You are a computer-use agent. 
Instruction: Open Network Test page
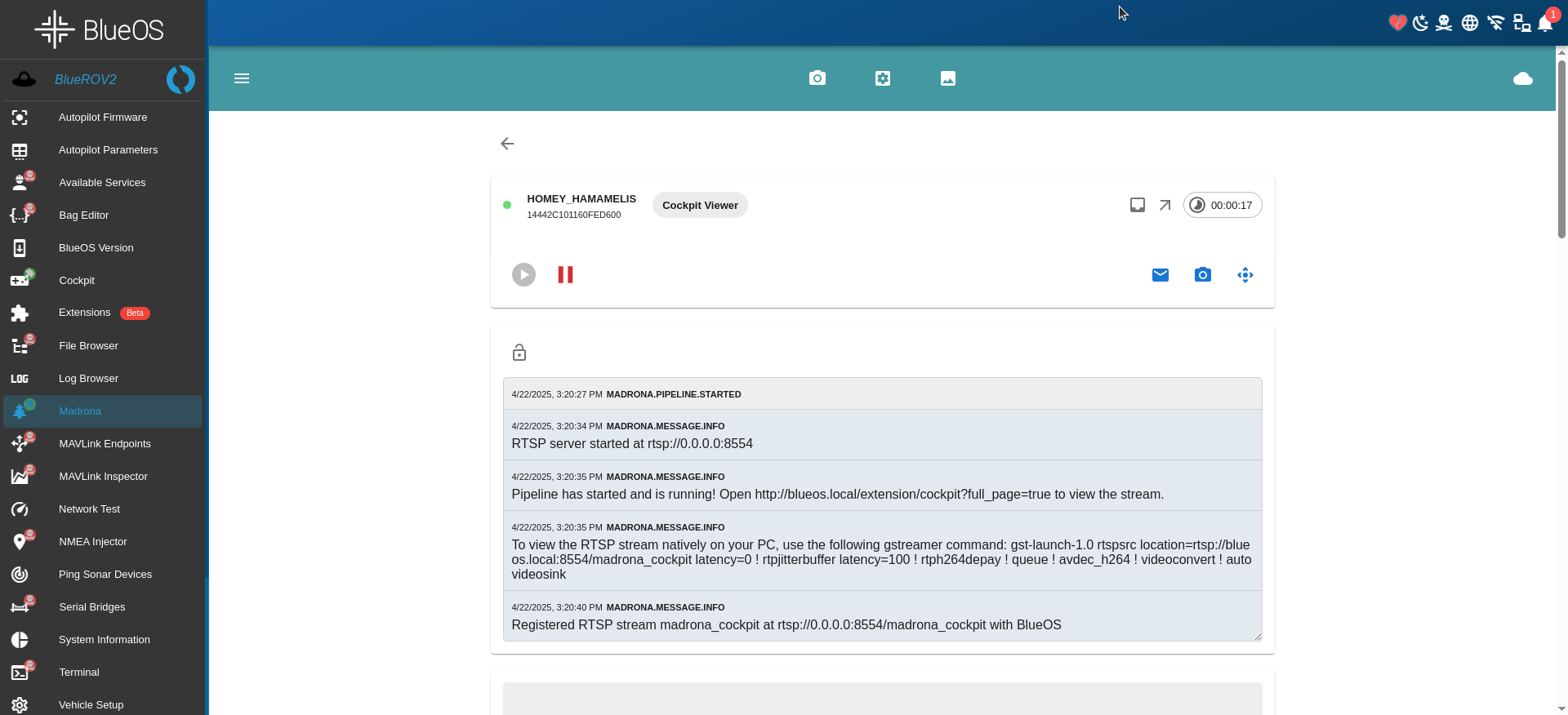pyautogui.click(x=103, y=509)
